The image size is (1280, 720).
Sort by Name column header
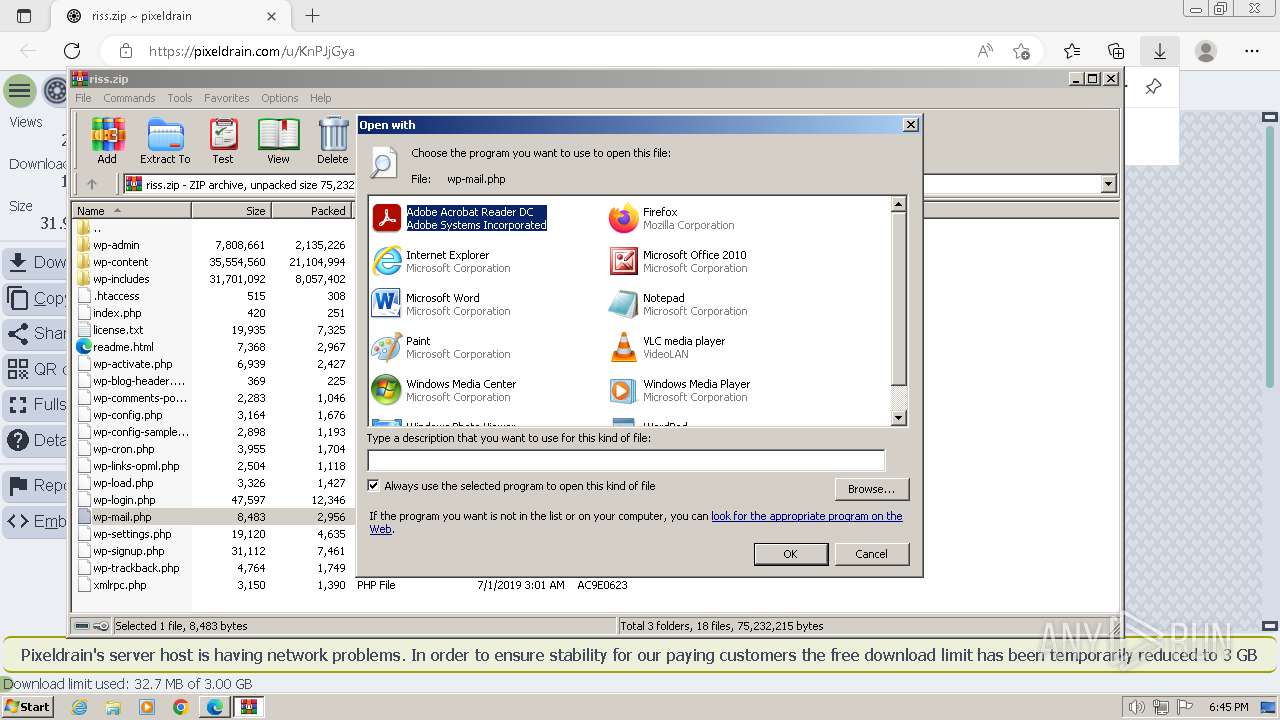131,211
